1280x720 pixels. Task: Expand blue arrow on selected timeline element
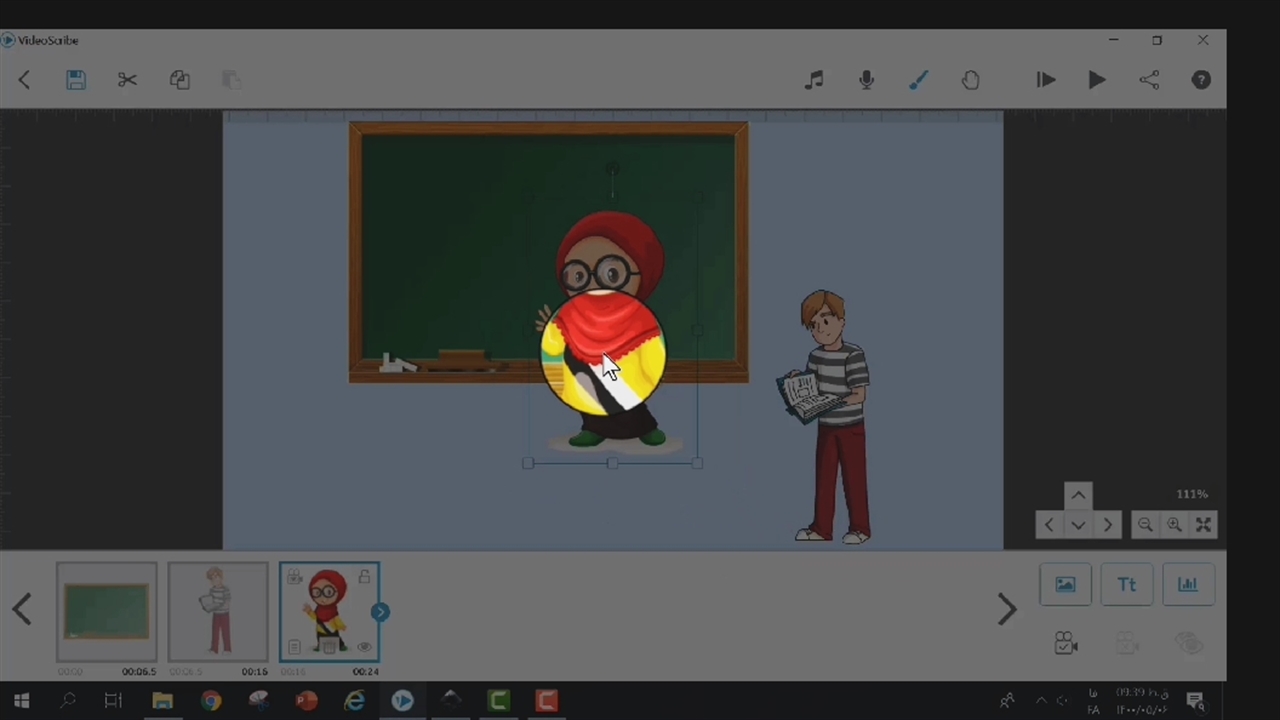380,612
